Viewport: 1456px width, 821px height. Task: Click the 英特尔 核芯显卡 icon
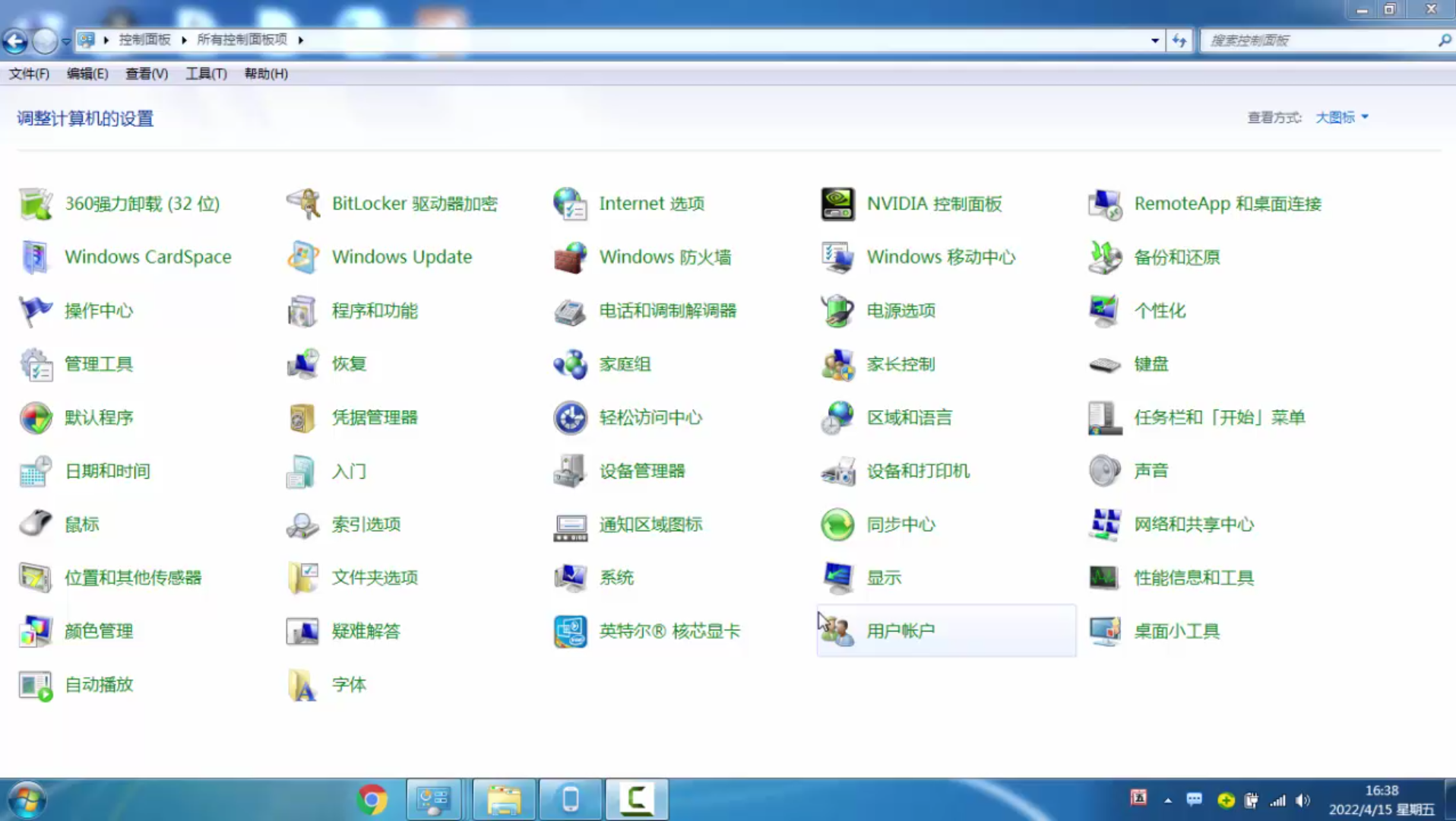point(571,631)
